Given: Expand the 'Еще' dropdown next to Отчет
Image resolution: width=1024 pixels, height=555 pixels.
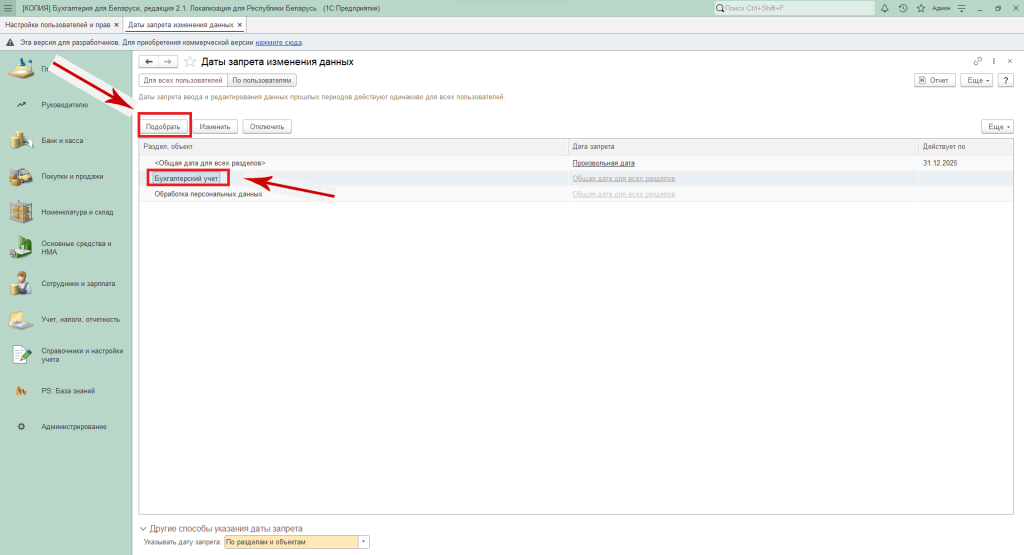Looking at the screenshot, I should 977,80.
